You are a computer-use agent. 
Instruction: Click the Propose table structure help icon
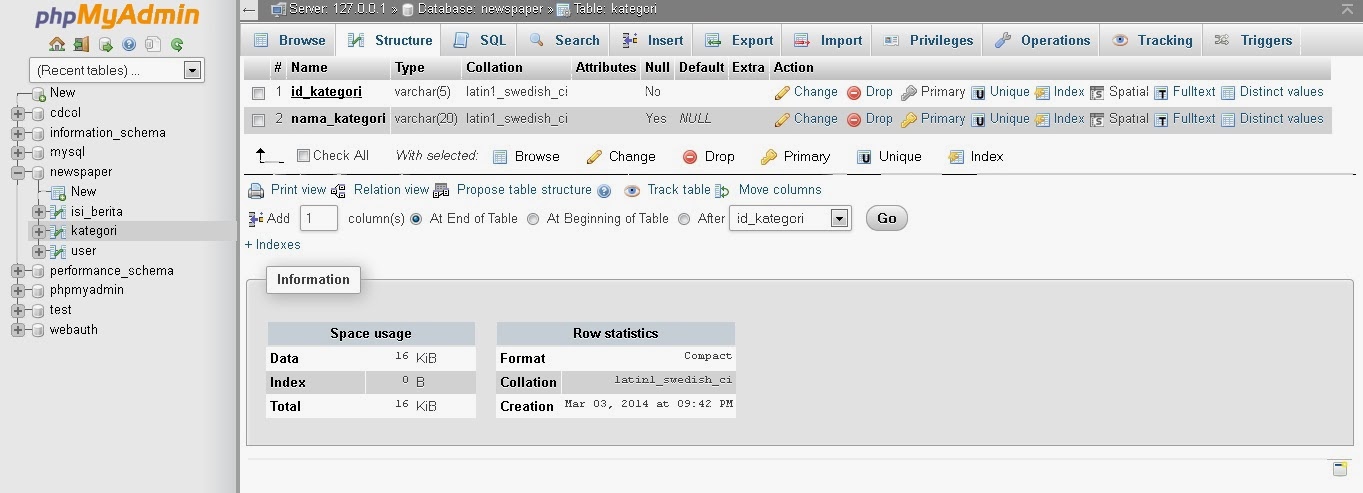604,191
